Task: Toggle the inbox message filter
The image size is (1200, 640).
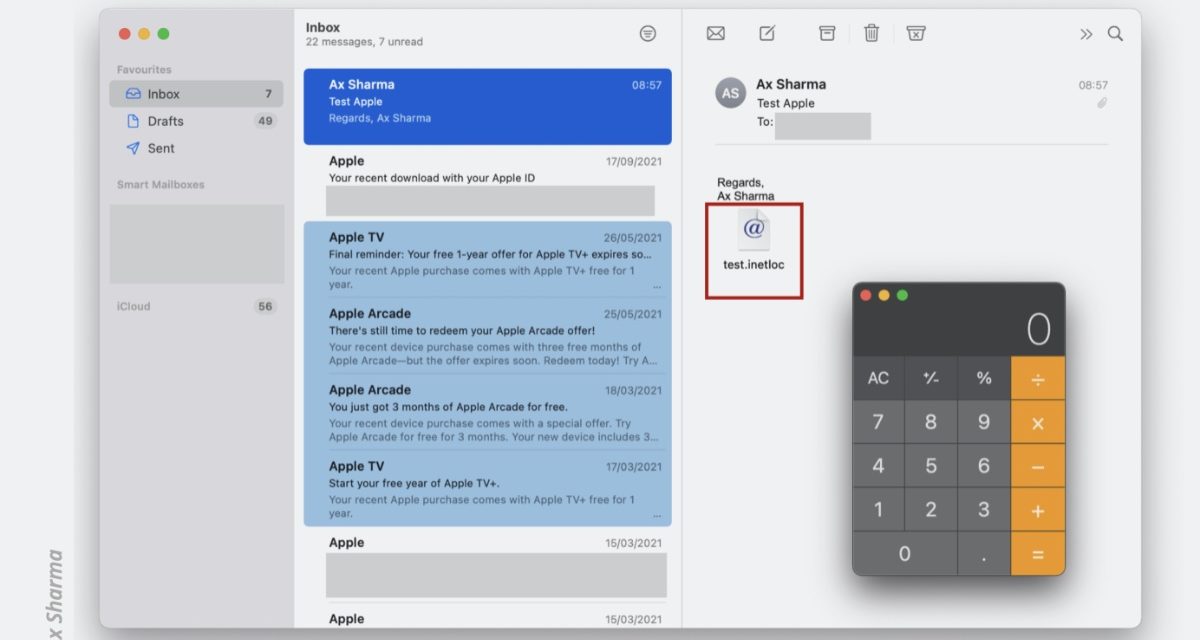Action: tap(648, 34)
